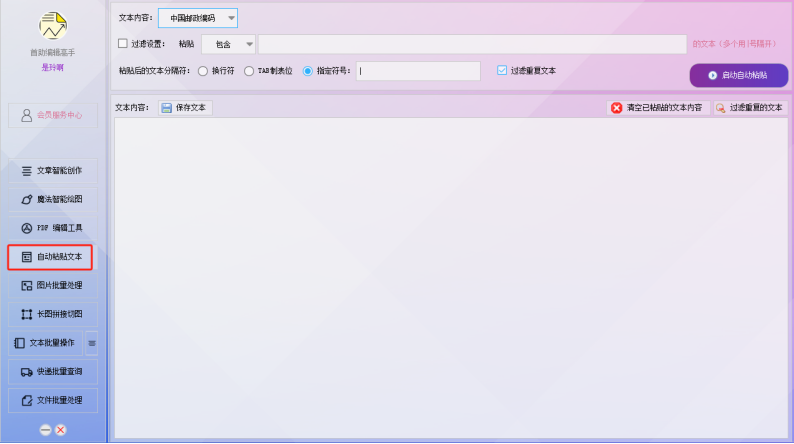794x444 pixels.
Task: Select the 换行符 radio button
Action: [203, 71]
